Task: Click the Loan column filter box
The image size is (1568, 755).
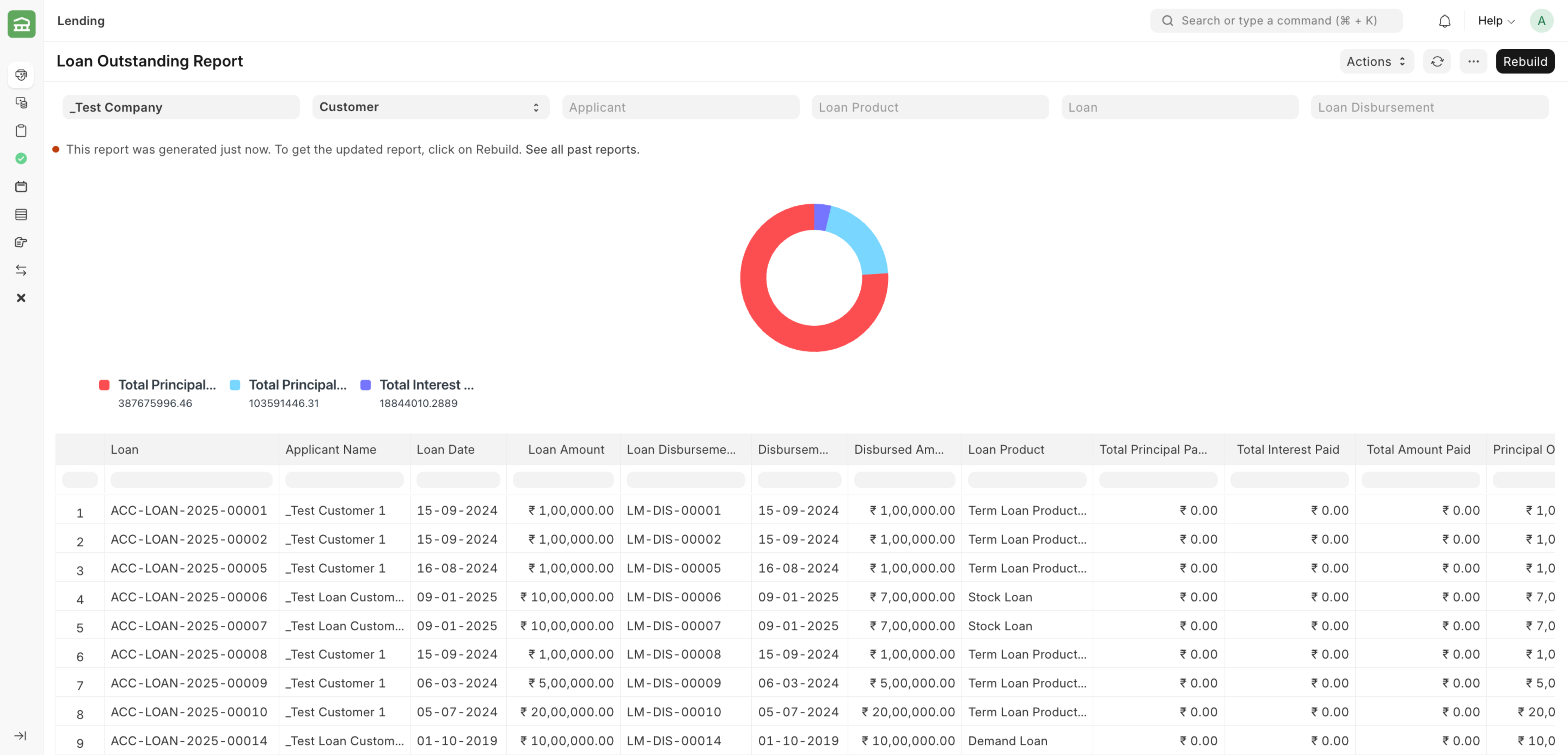Action: coord(191,480)
